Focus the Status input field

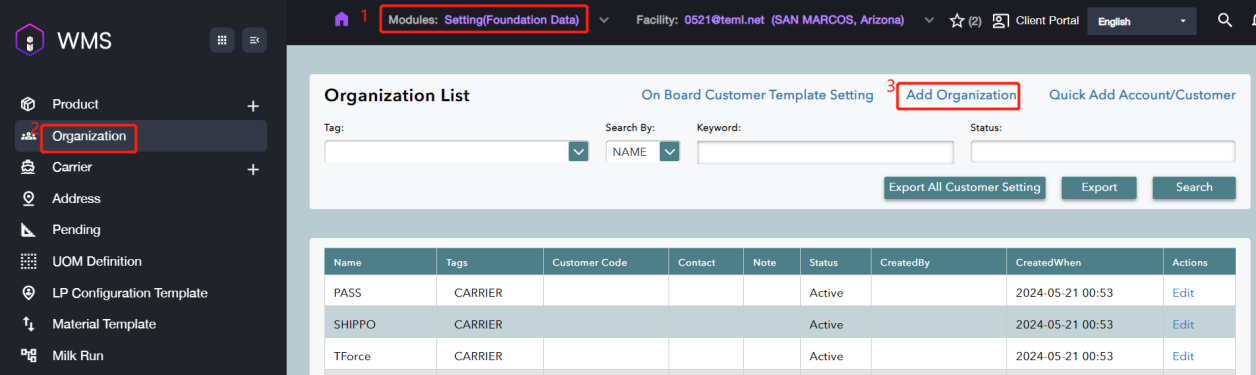click(1103, 152)
